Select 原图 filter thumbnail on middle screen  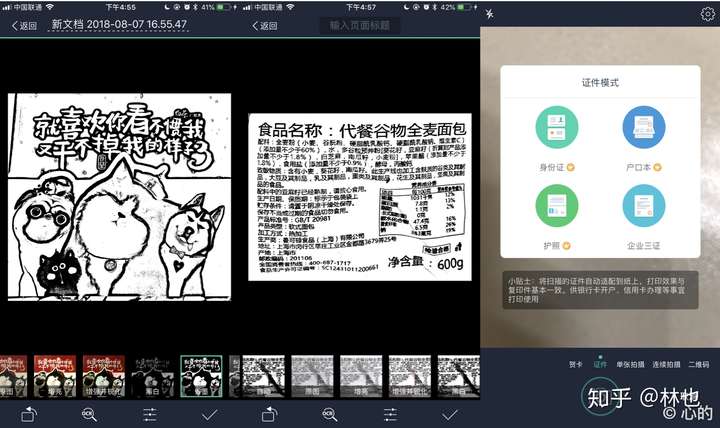(312, 376)
